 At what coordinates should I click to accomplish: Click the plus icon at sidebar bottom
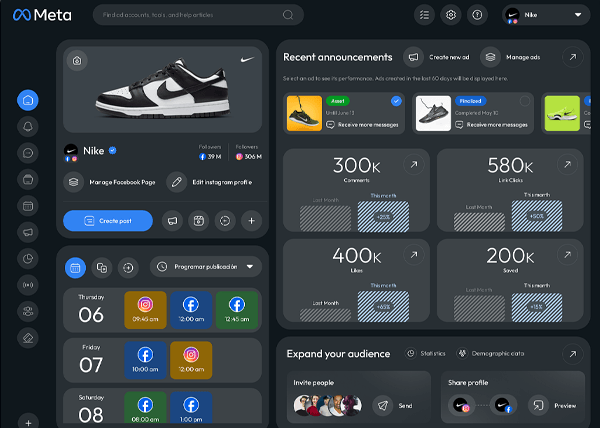pyautogui.click(x=28, y=422)
